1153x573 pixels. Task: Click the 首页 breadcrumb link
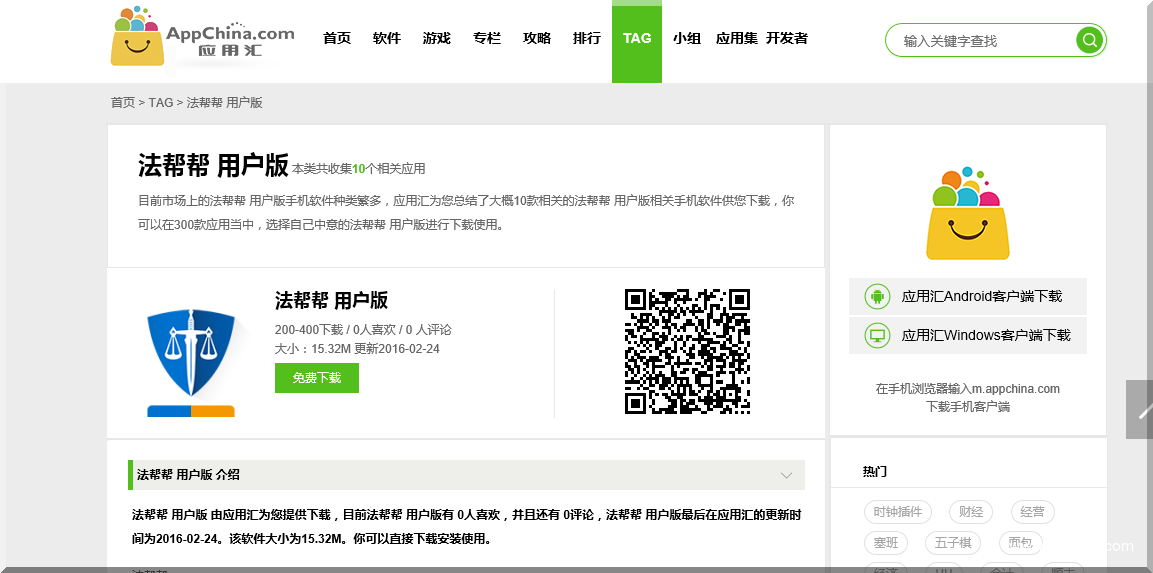(122, 102)
